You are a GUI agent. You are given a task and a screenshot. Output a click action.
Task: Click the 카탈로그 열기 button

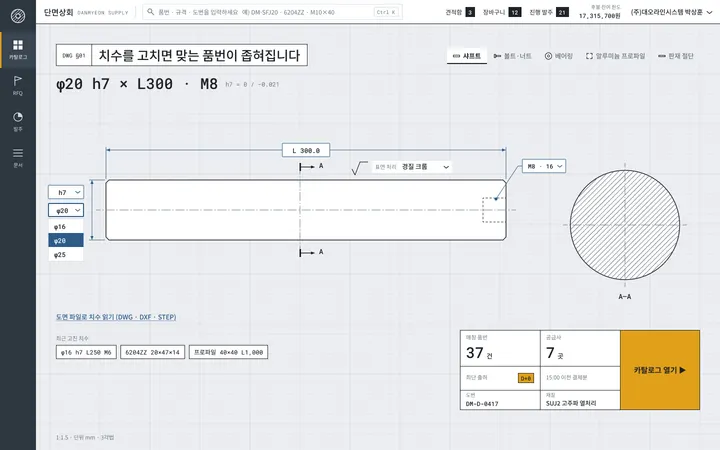point(660,370)
